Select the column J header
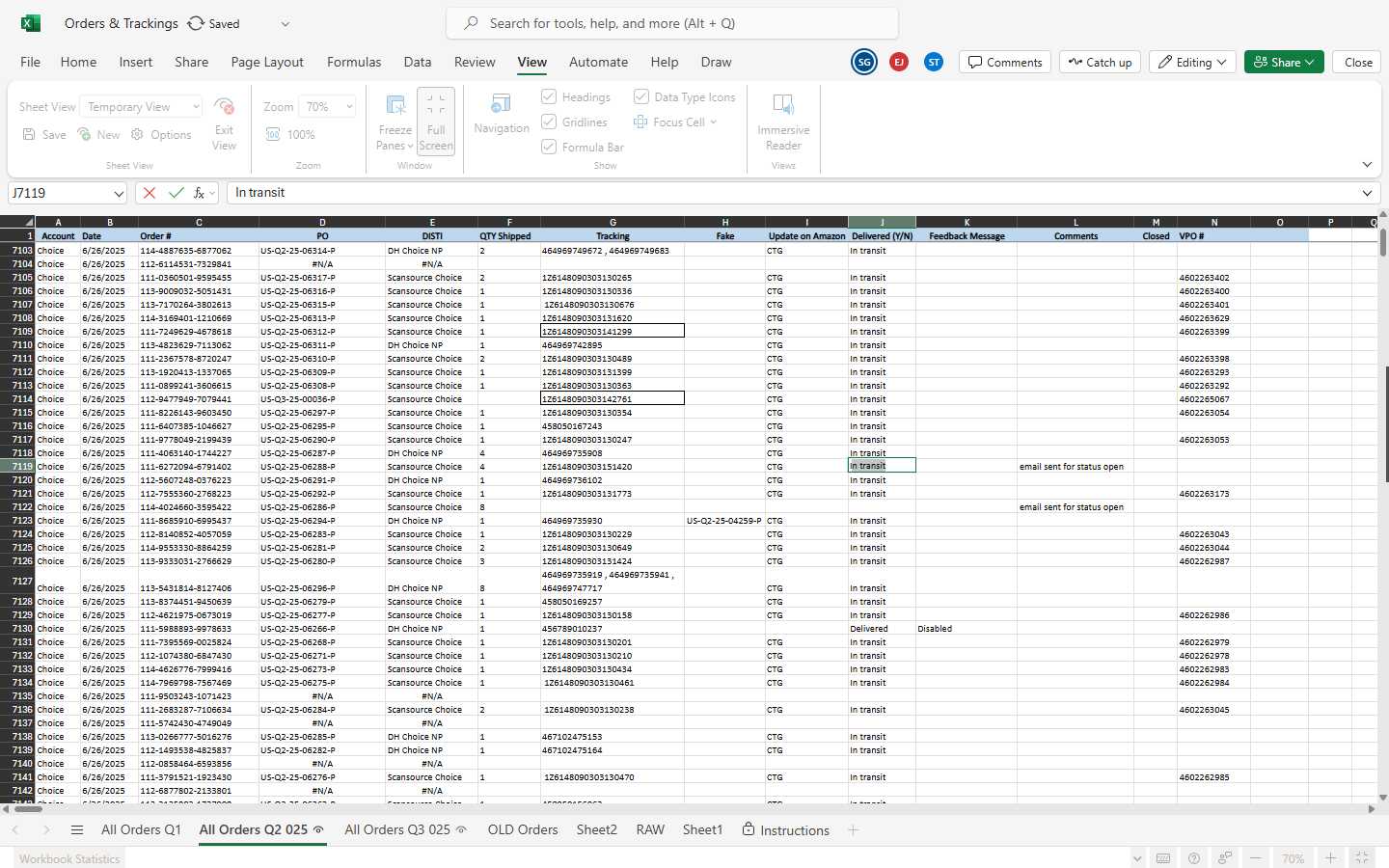 pos(882,222)
